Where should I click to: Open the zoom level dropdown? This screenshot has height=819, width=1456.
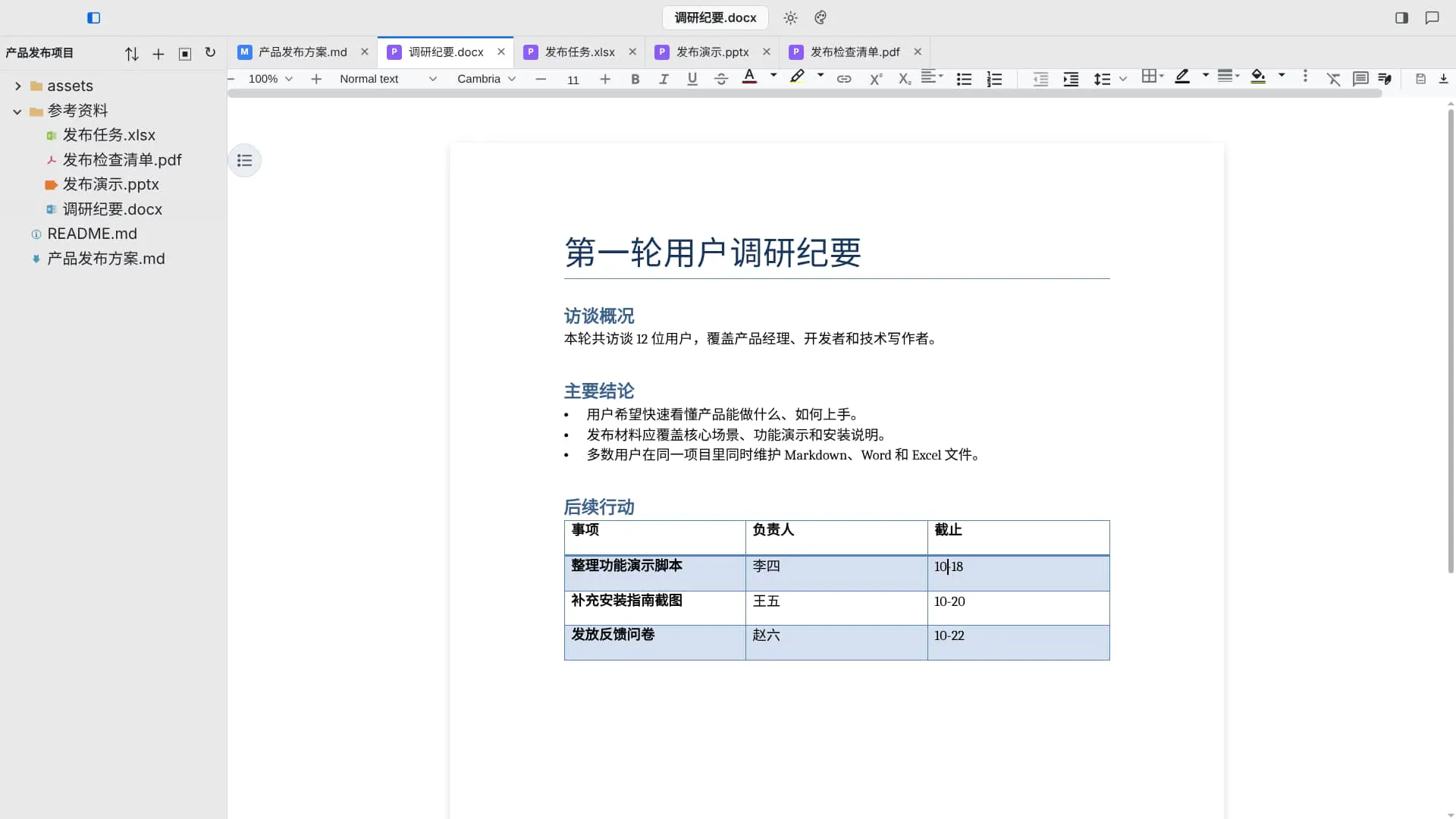(x=271, y=79)
